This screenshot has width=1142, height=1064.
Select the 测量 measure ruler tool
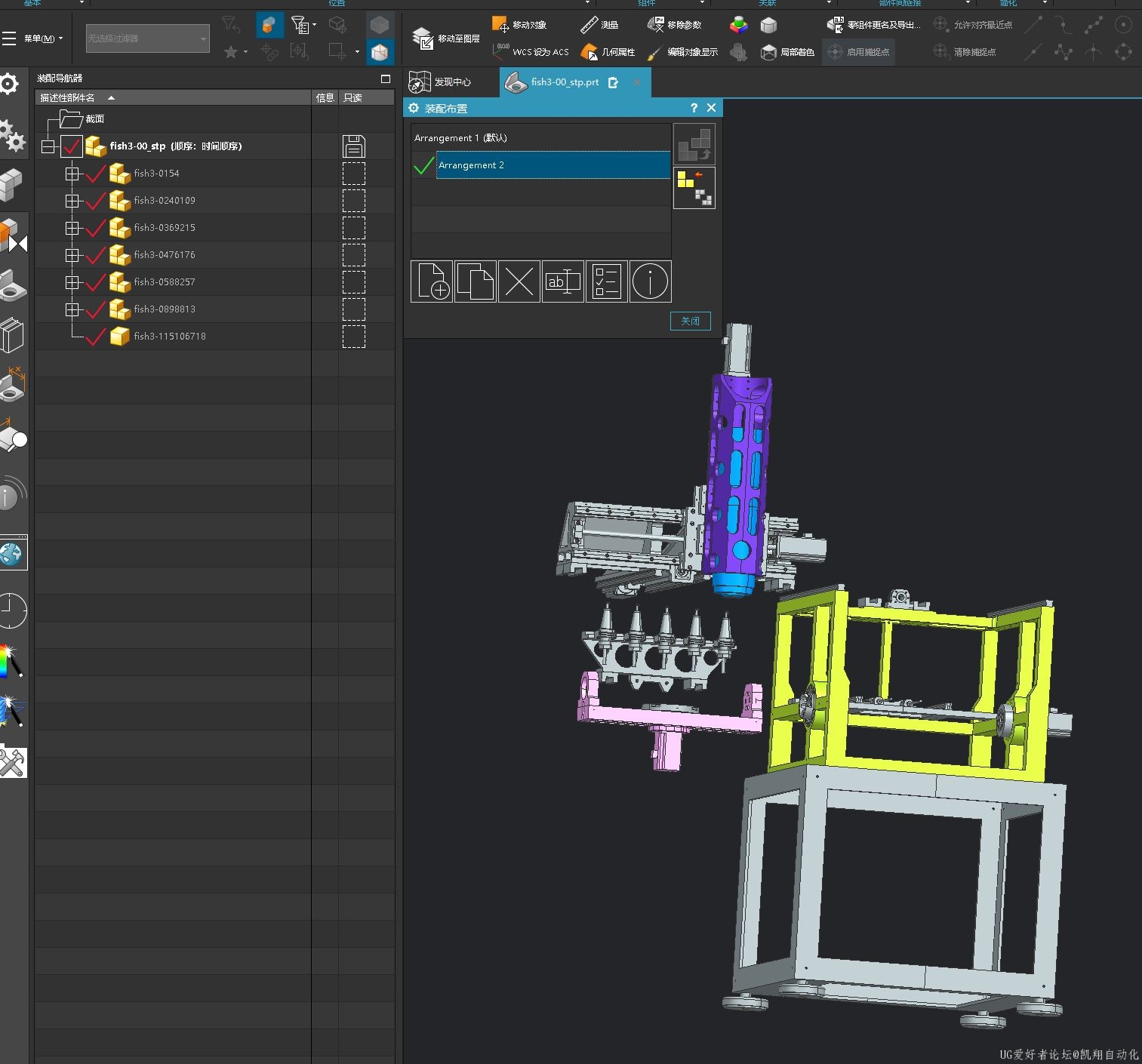[x=599, y=25]
